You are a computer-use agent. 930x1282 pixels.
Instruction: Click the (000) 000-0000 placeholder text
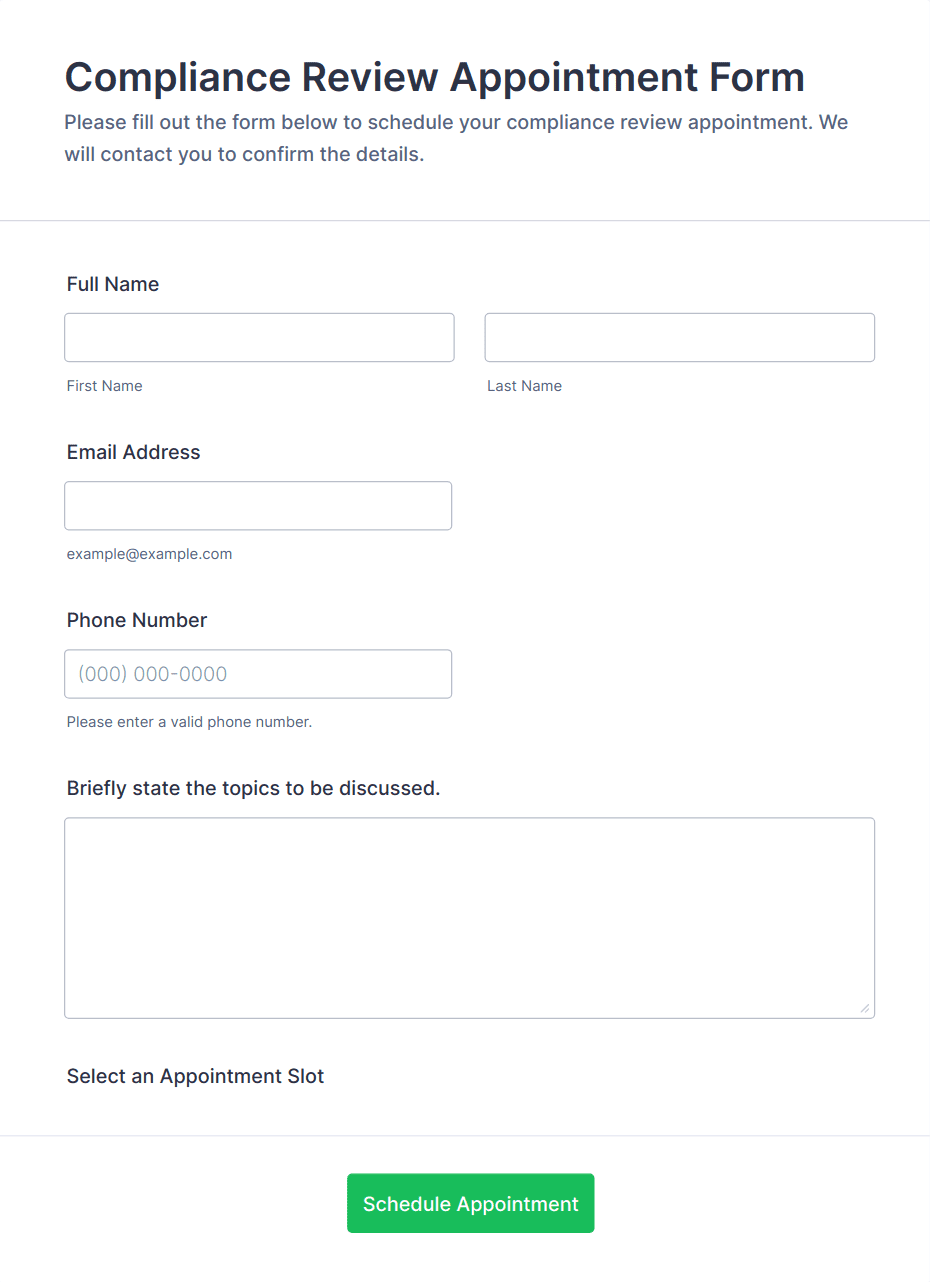pos(153,674)
